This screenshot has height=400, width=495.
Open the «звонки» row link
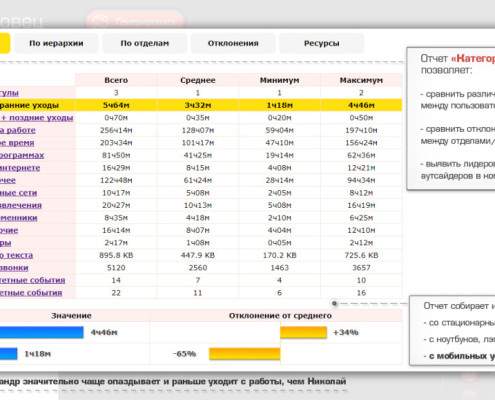[14, 268]
